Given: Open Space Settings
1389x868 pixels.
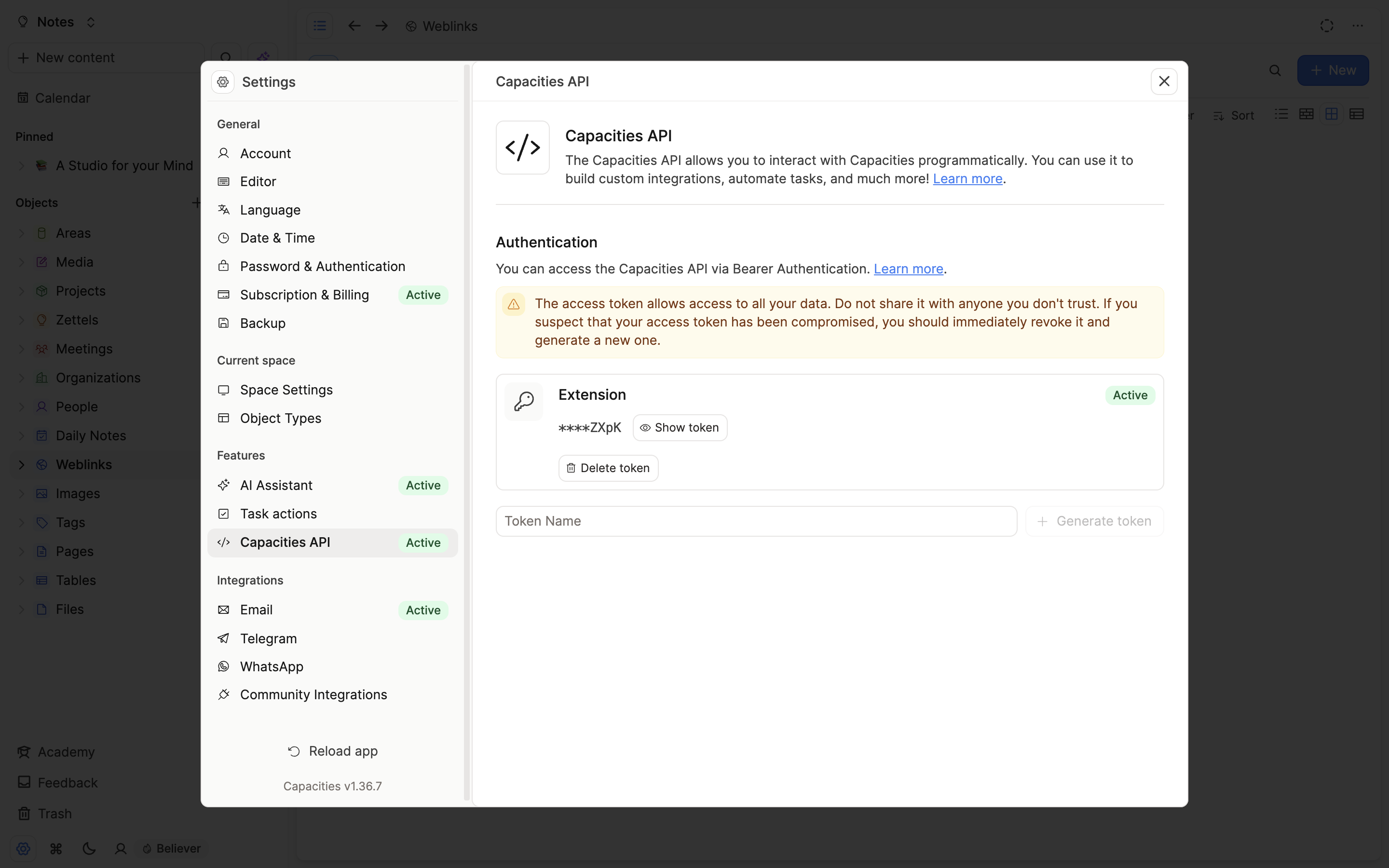Looking at the screenshot, I should coord(332,390).
